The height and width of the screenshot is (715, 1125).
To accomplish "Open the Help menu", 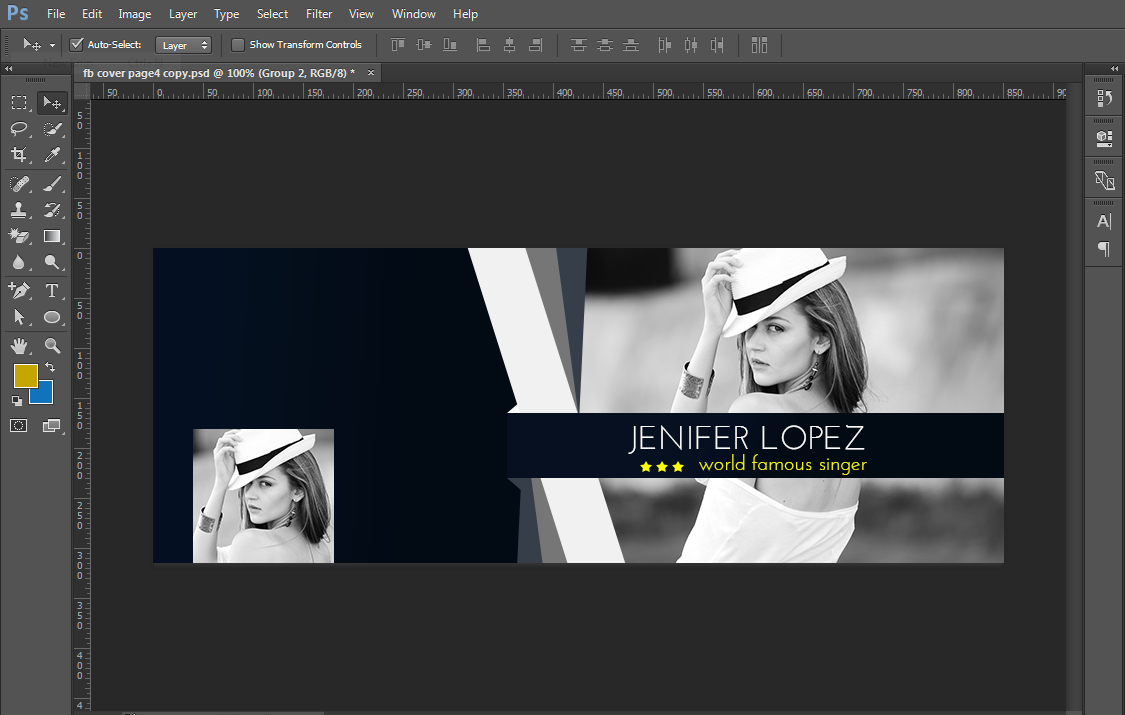I will 466,14.
